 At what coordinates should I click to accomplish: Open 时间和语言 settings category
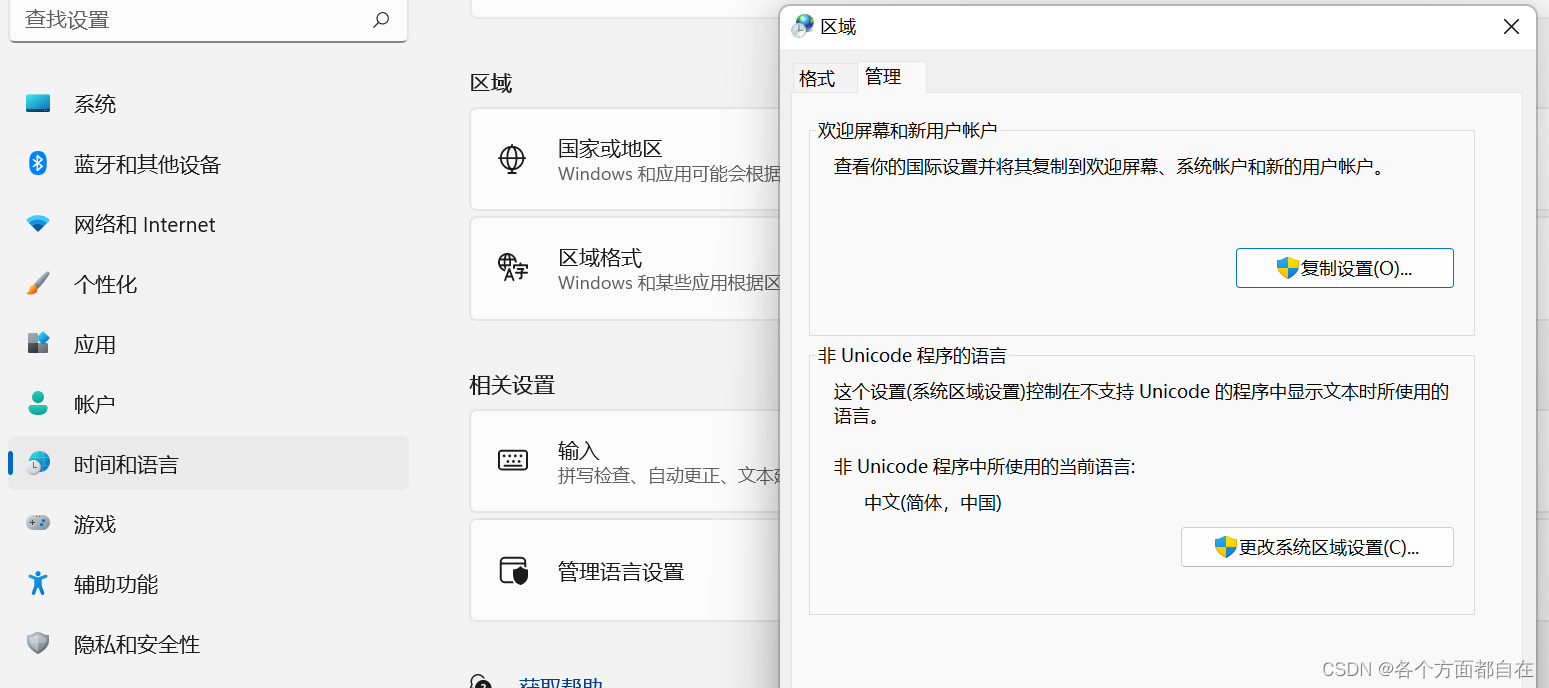tap(208, 463)
